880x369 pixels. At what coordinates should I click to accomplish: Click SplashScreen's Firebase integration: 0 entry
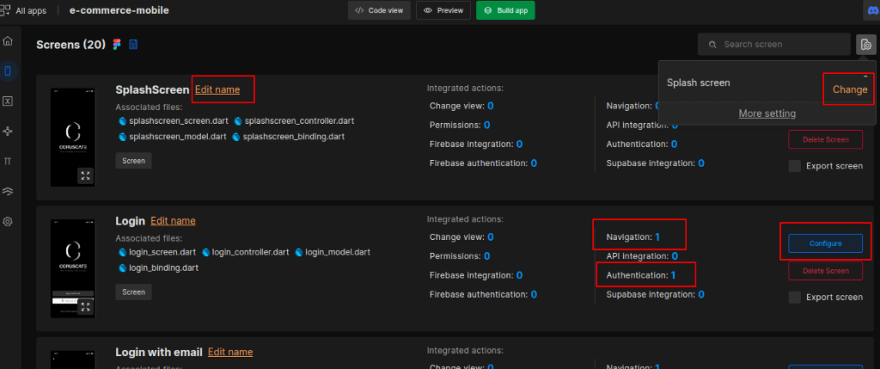(x=476, y=144)
